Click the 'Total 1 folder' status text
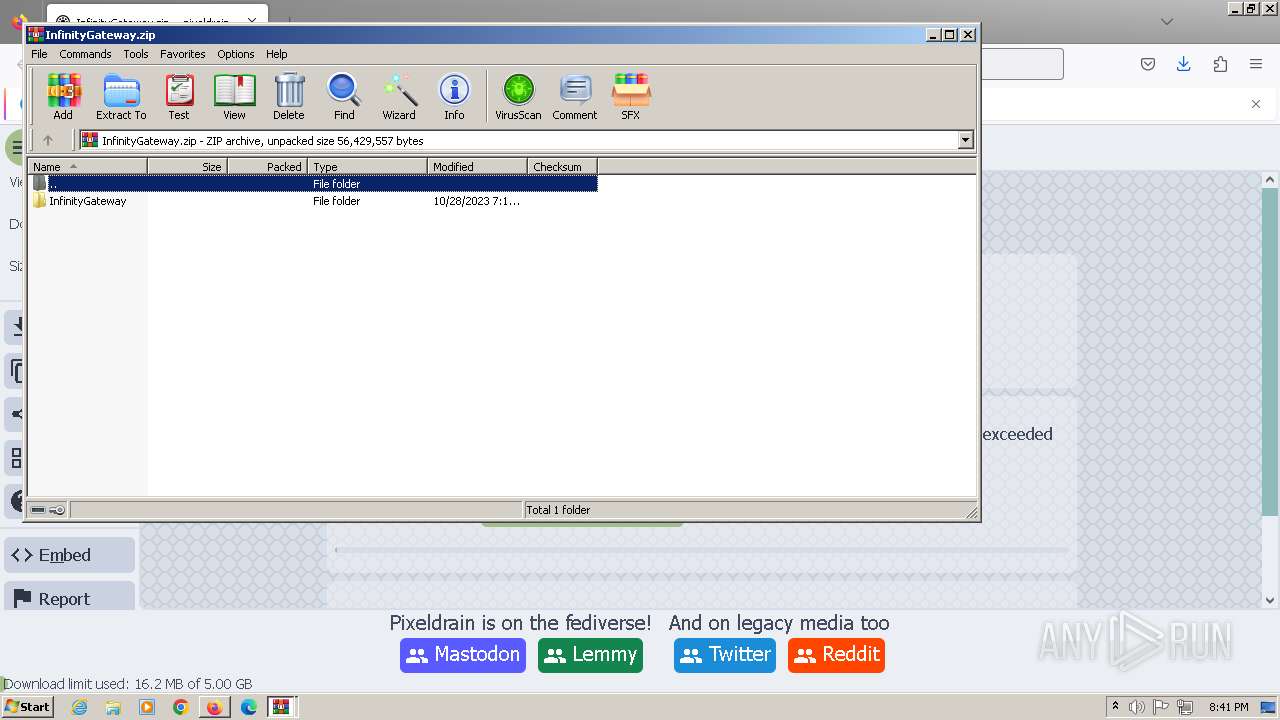The height and width of the screenshot is (720, 1280). [x=558, y=510]
